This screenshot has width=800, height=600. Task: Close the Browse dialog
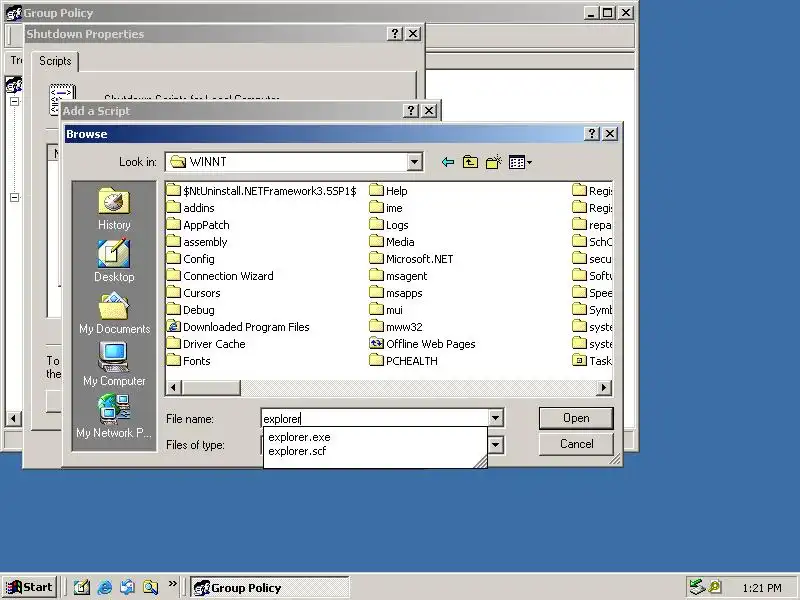pyautogui.click(x=610, y=134)
